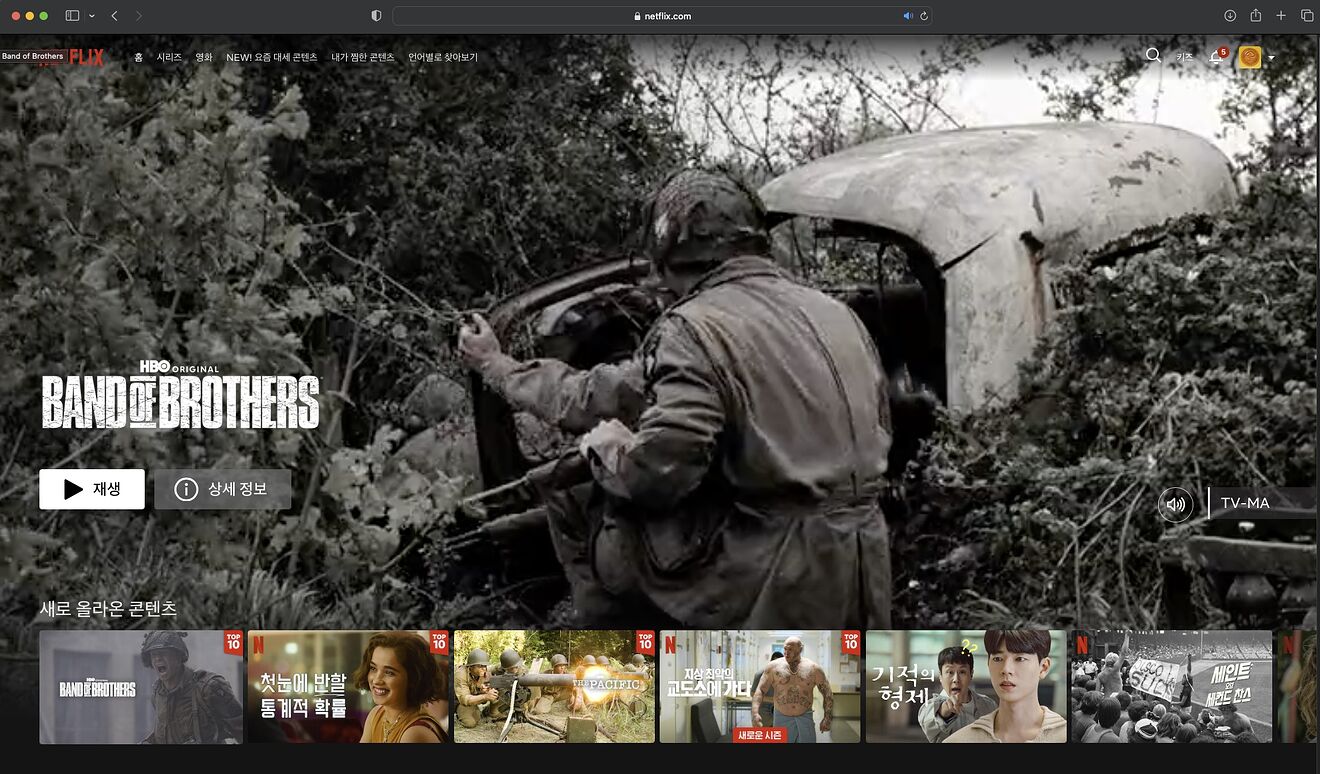Expand the Safari tab group dropdown arrow

92,16
